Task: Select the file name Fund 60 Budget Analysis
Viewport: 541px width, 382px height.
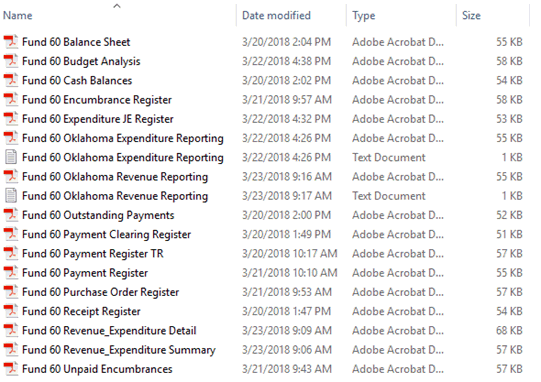Action: [81, 61]
